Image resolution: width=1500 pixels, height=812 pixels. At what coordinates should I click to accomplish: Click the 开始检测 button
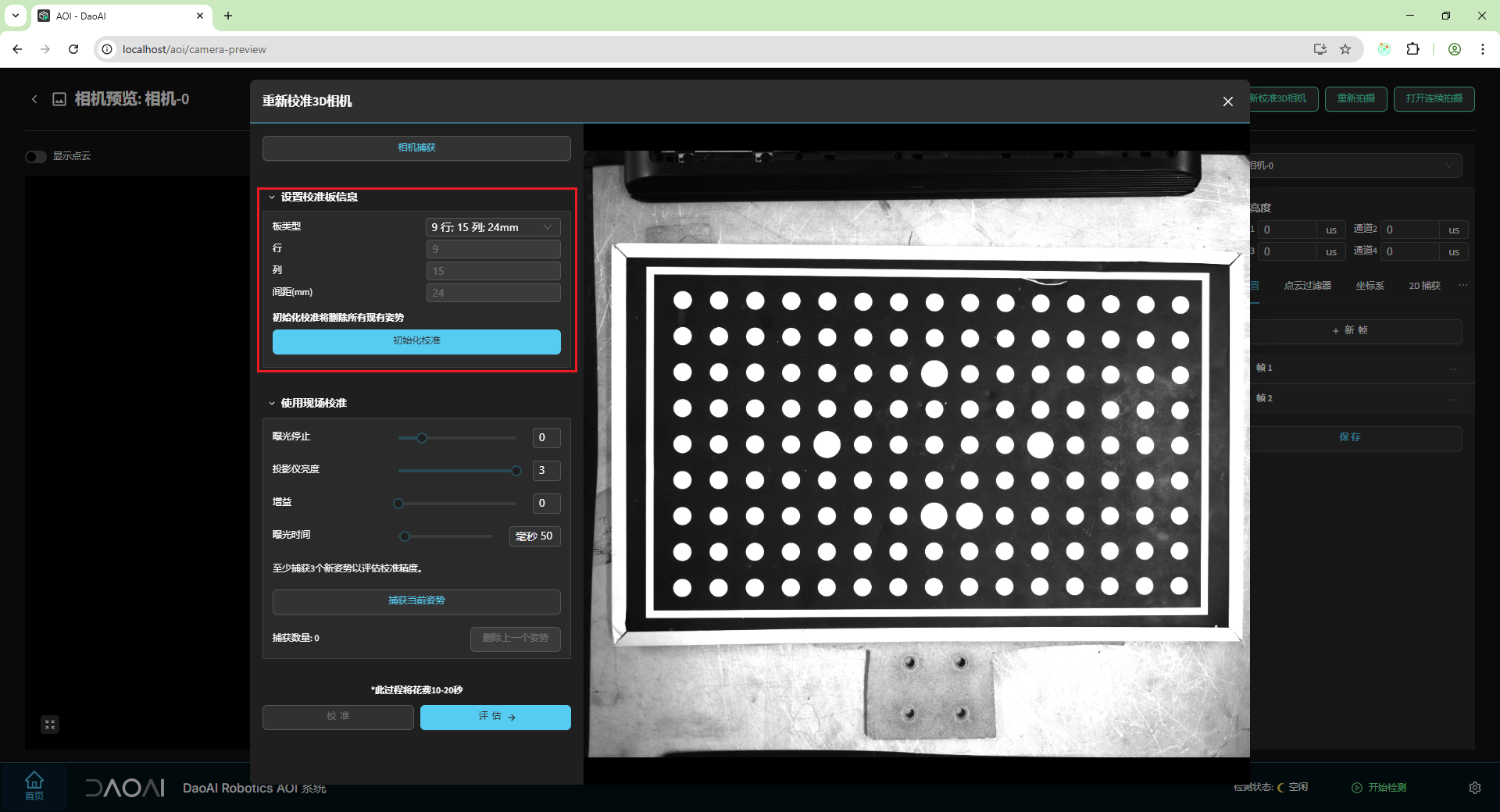1380,788
